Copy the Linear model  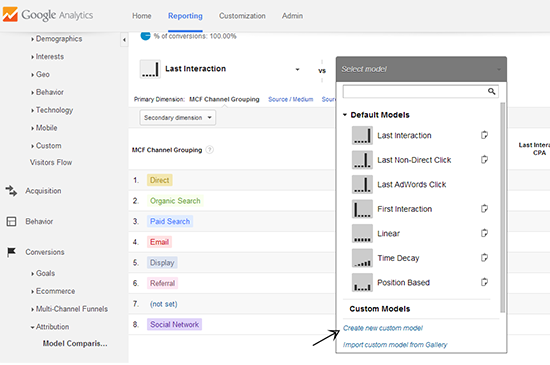tap(484, 233)
